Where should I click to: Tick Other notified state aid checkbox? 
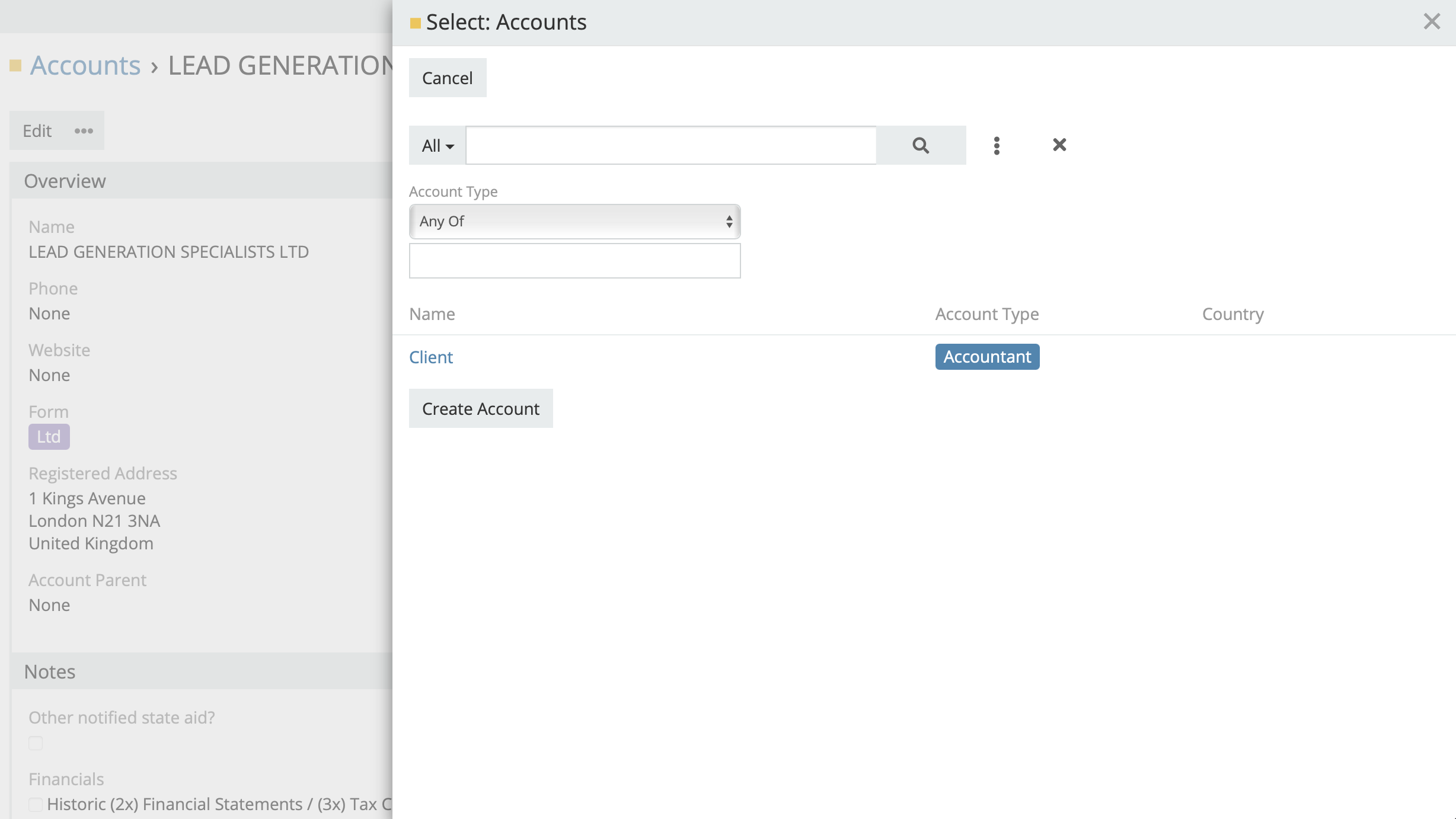pos(36,743)
